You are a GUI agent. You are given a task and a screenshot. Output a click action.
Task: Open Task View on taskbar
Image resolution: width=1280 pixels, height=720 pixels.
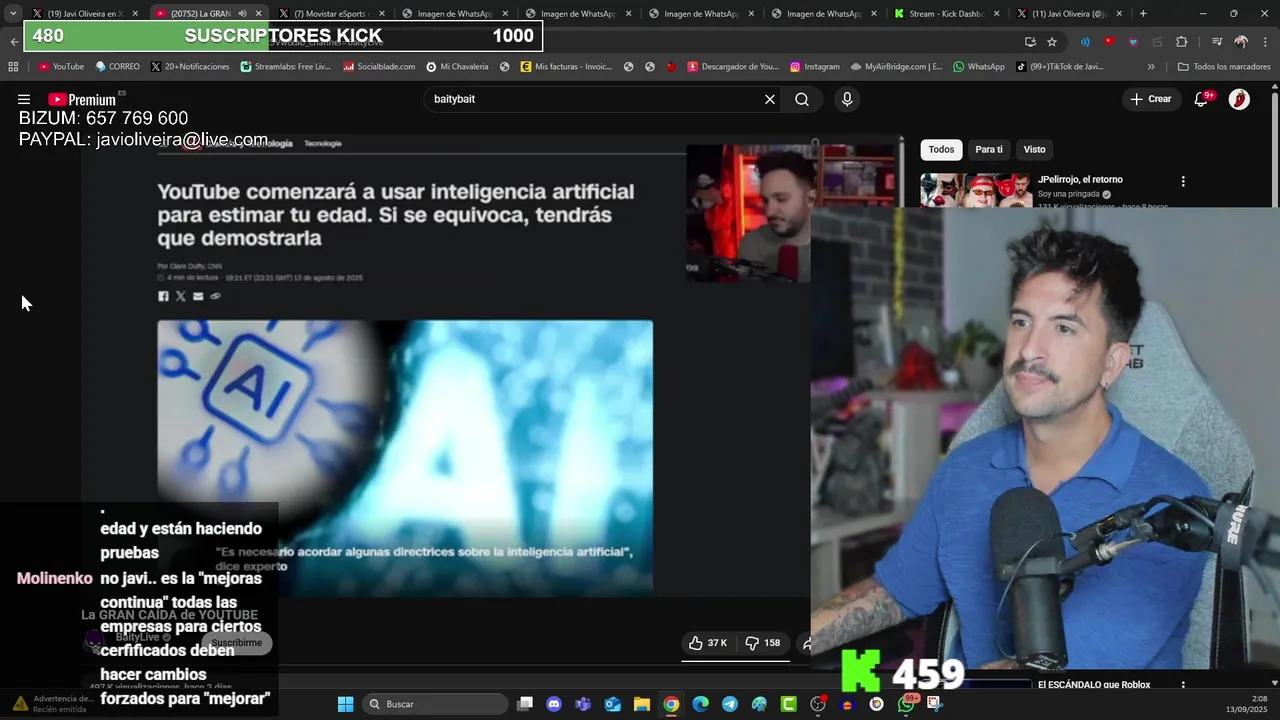point(525,704)
